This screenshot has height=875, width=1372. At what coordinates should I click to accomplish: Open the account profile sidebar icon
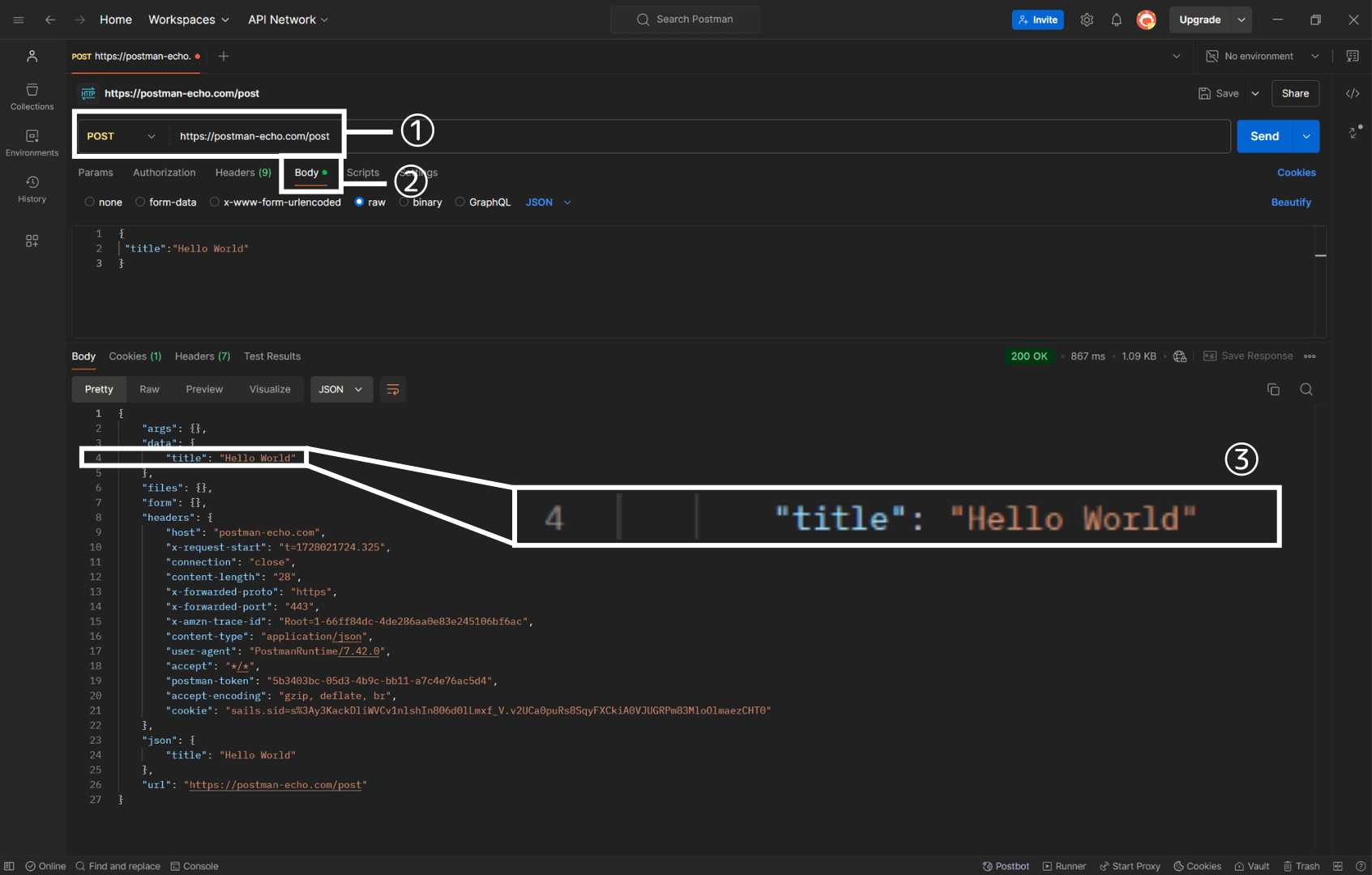[x=32, y=56]
